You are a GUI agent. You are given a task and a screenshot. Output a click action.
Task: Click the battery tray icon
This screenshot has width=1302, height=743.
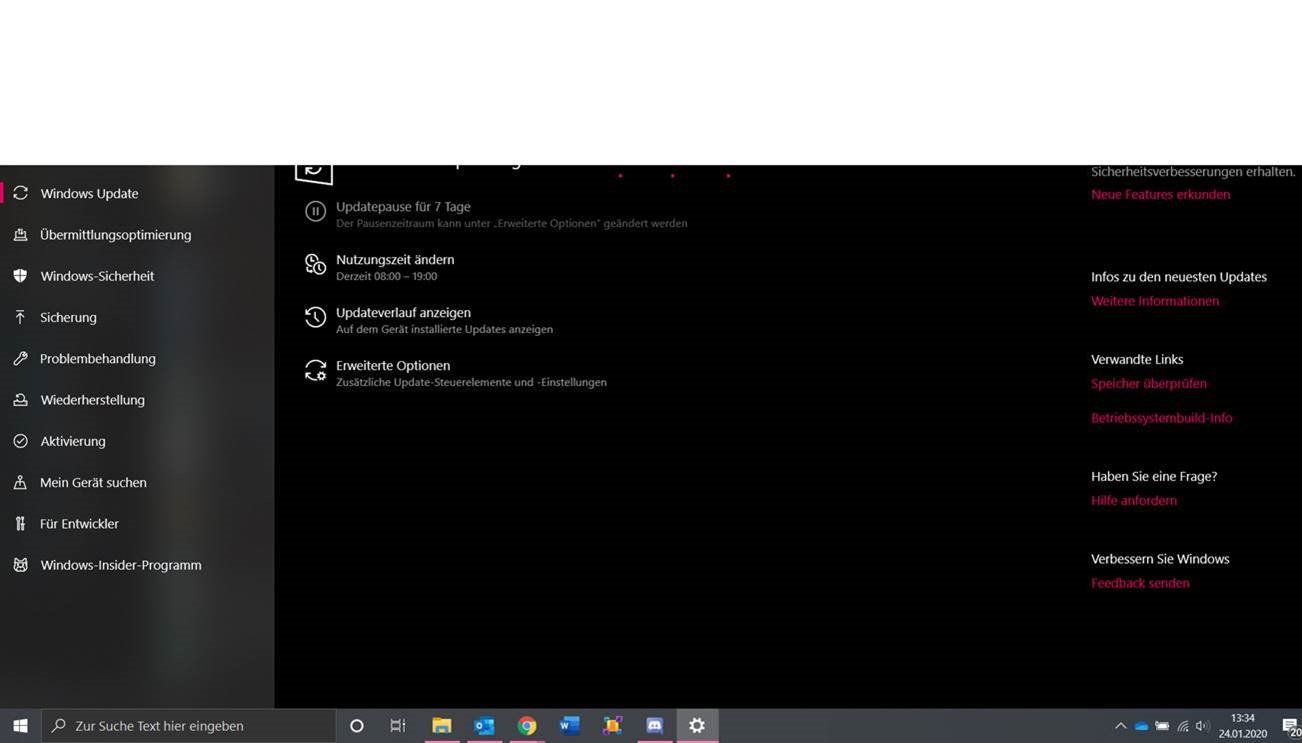pos(1162,726)
